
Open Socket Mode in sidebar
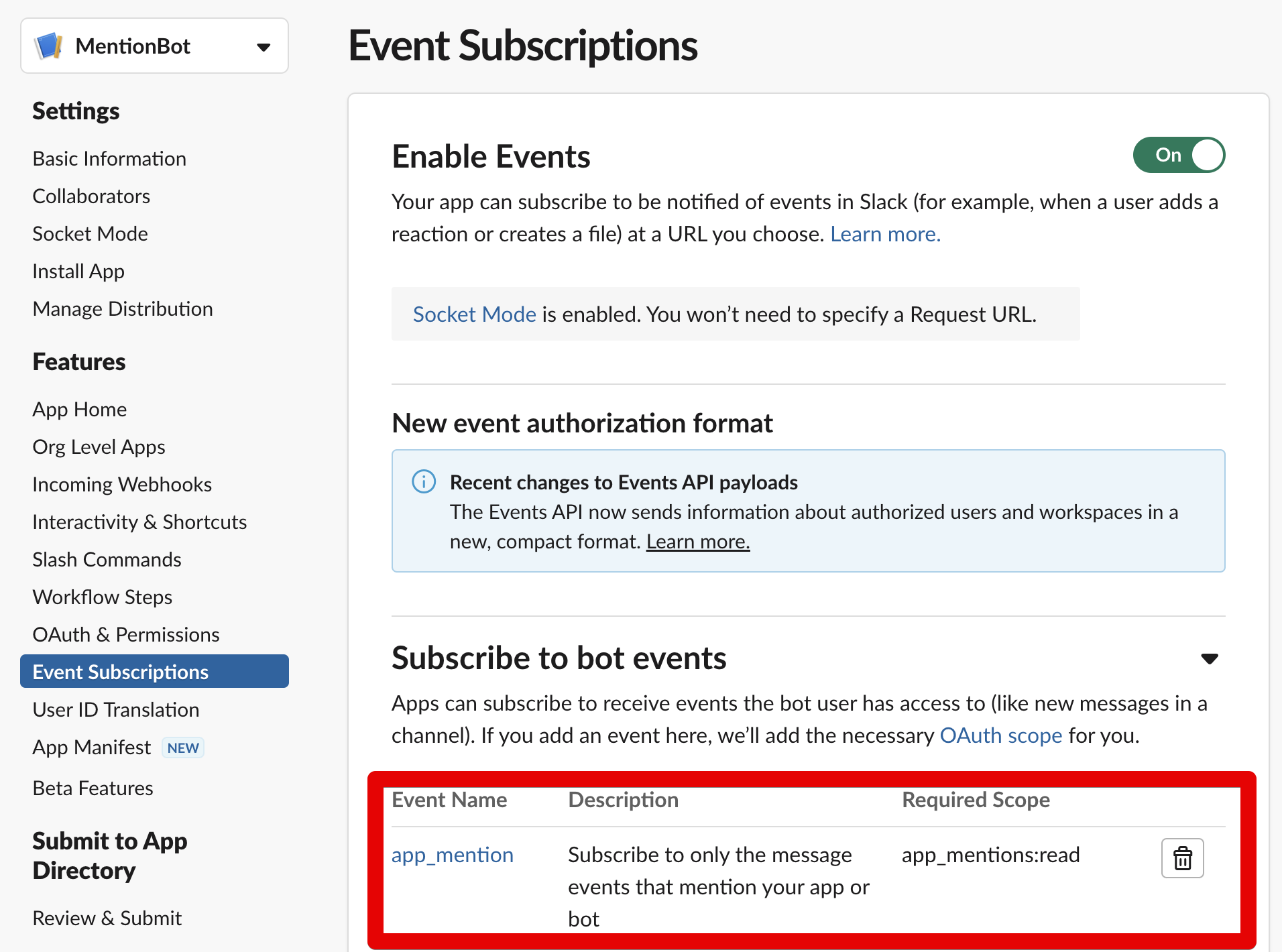[x=91, y=234]
